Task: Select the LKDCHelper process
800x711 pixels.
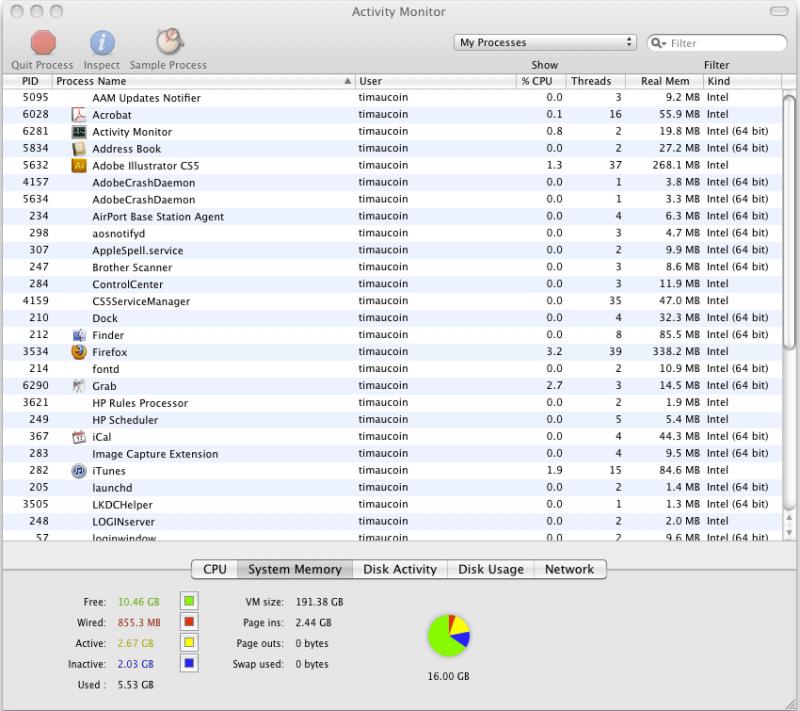Action: (x=392, y=504)
